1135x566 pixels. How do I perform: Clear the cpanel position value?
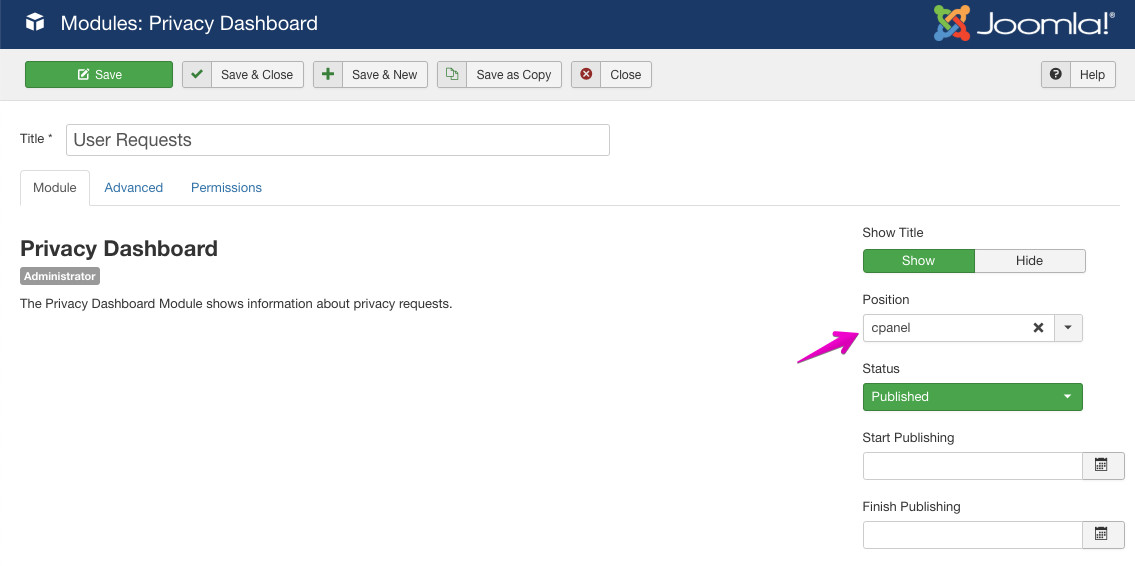pyautogui.click(x=1038, y=328)
